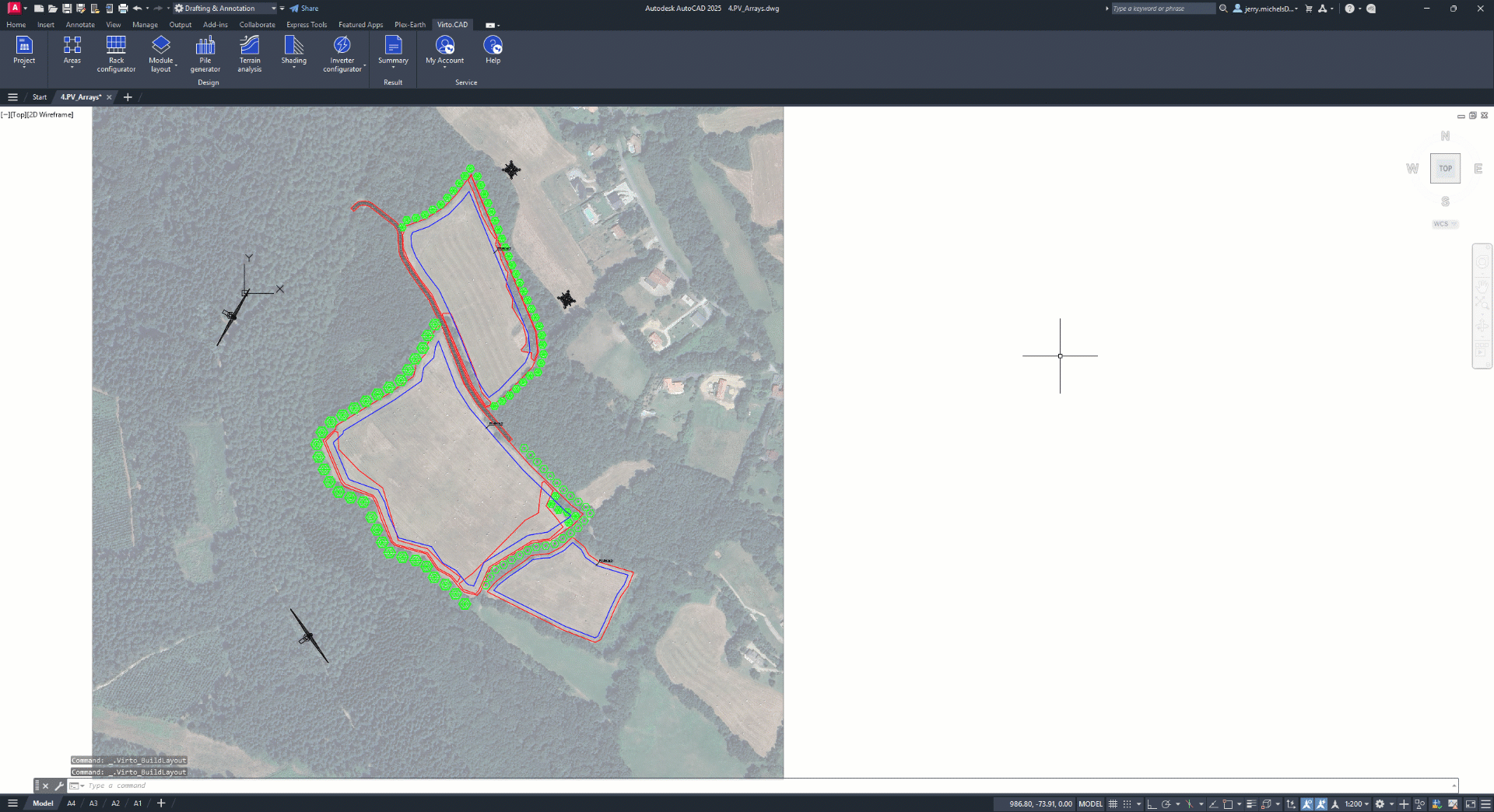Screen dimensions: 1494x812
Task: Toggle Ortho mode
Action: pos(1152,804)
